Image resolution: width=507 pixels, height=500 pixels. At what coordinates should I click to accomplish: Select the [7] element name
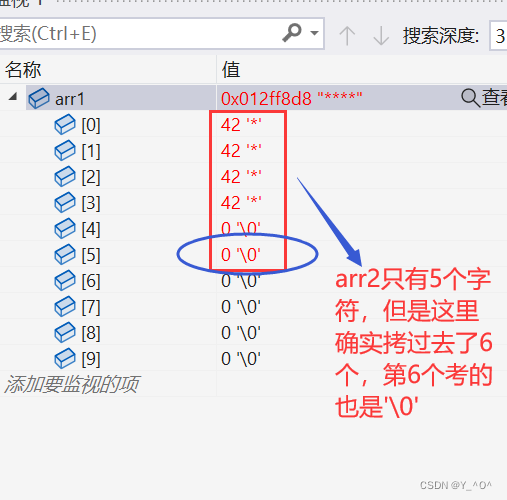tap(91, 307)
